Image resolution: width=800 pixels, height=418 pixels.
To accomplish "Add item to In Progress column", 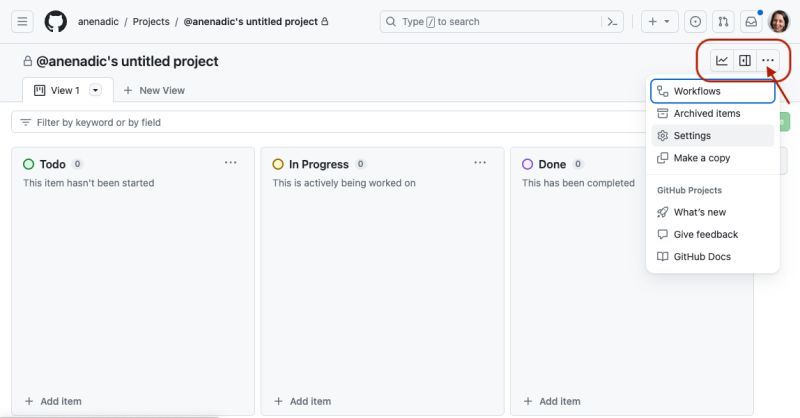I will click(x=303, y=401).
